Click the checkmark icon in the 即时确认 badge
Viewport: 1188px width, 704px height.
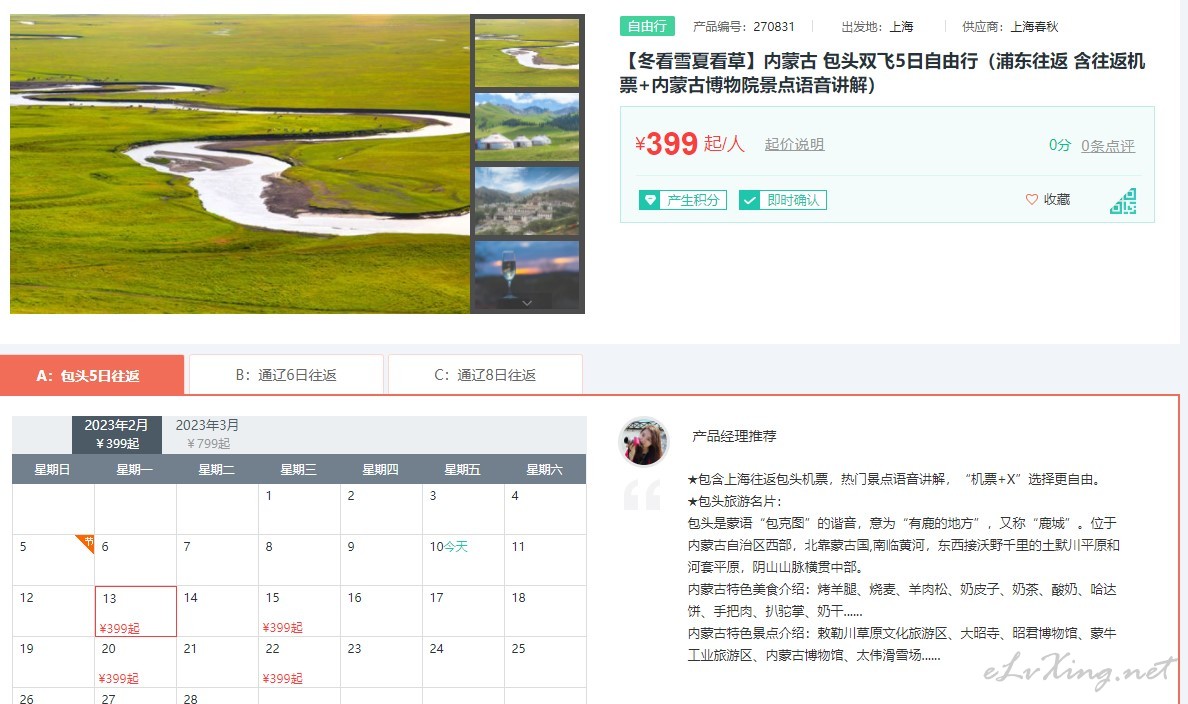click(749, 200)
